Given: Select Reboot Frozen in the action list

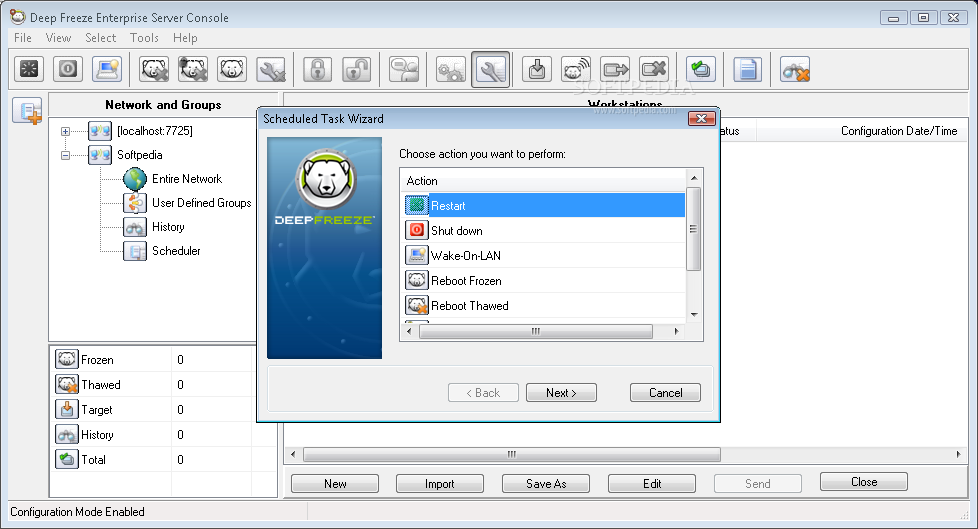Looking at the screenshot, I should (x=545, y=280).
